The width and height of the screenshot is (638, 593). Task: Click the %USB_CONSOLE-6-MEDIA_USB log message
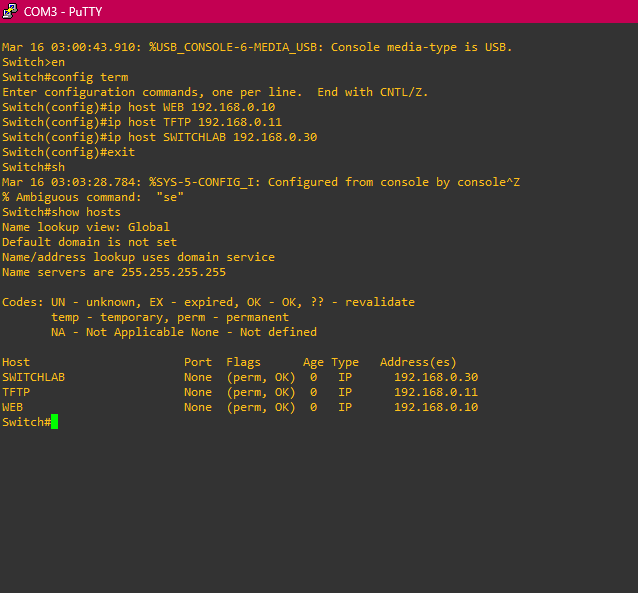[257, 47]
